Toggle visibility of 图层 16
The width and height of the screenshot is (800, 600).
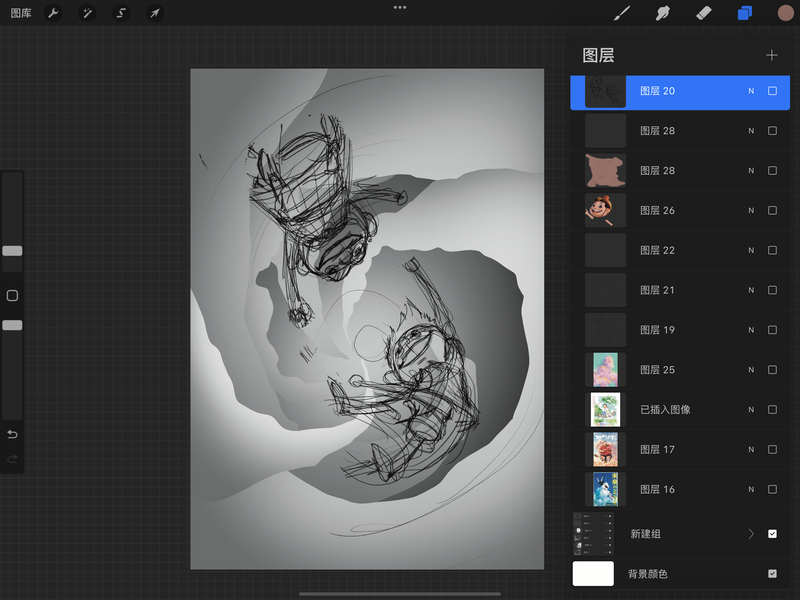point(772,489)
